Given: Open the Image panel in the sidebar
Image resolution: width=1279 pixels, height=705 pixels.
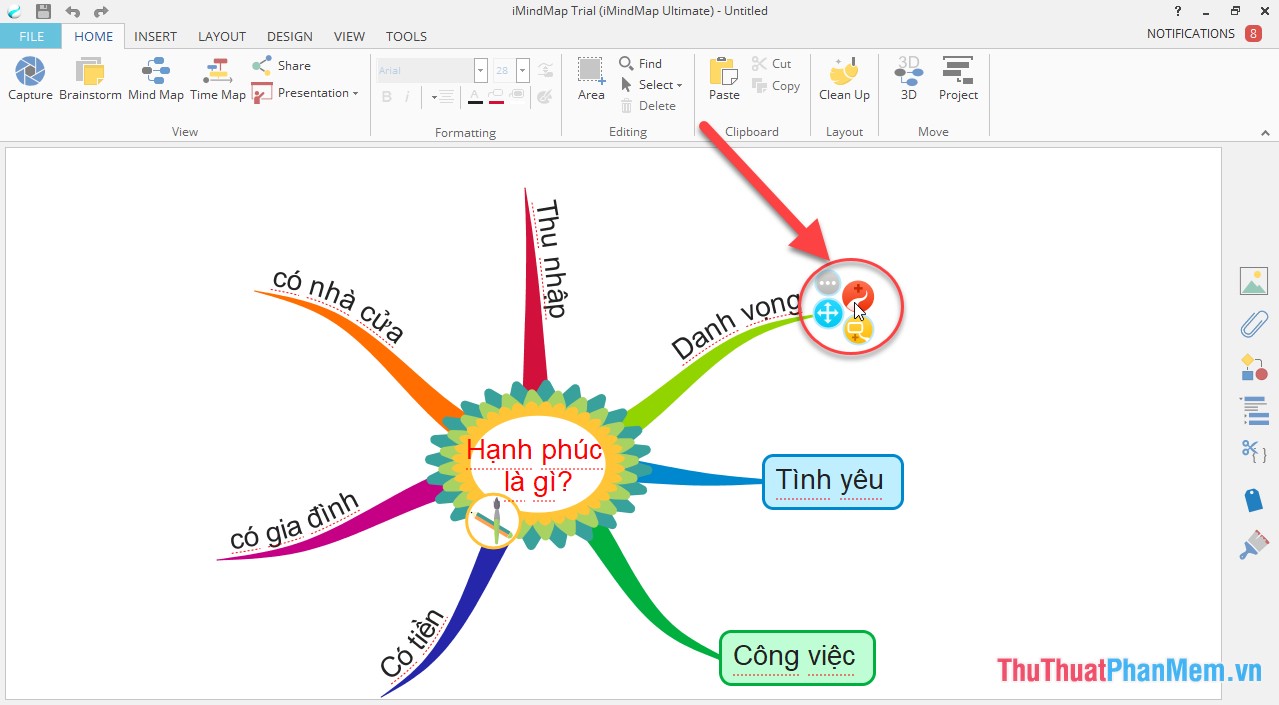Looking at the screenshot, I should pos(1253,281).
